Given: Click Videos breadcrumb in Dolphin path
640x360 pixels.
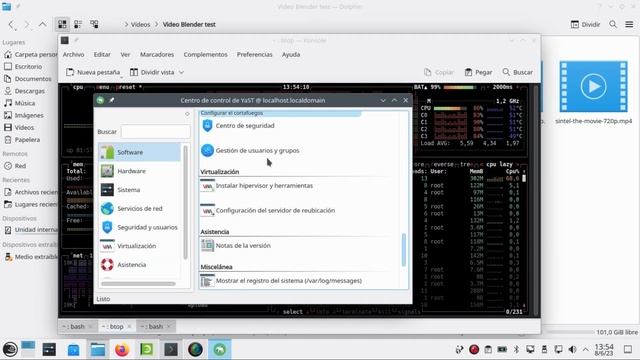Looking at the screenshot, I should [x=140, y=24].
